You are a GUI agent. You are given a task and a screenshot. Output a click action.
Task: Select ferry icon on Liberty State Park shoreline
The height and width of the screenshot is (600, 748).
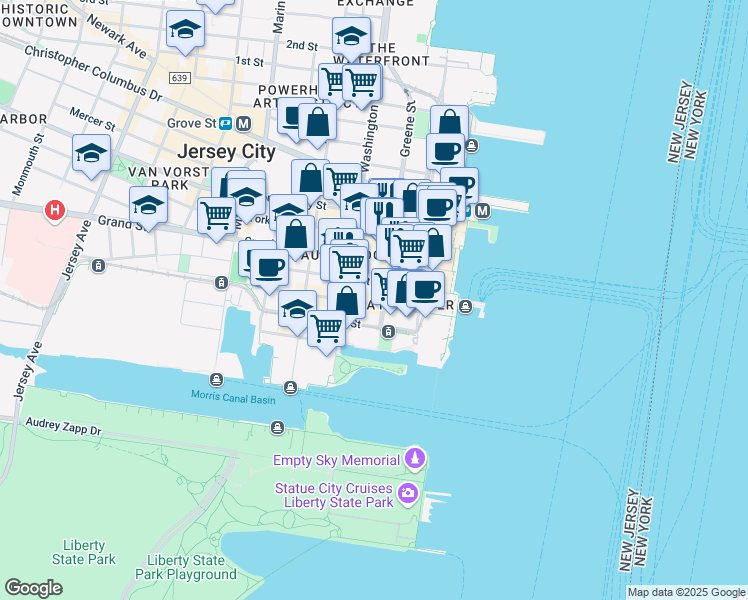[x=278, y=427]
